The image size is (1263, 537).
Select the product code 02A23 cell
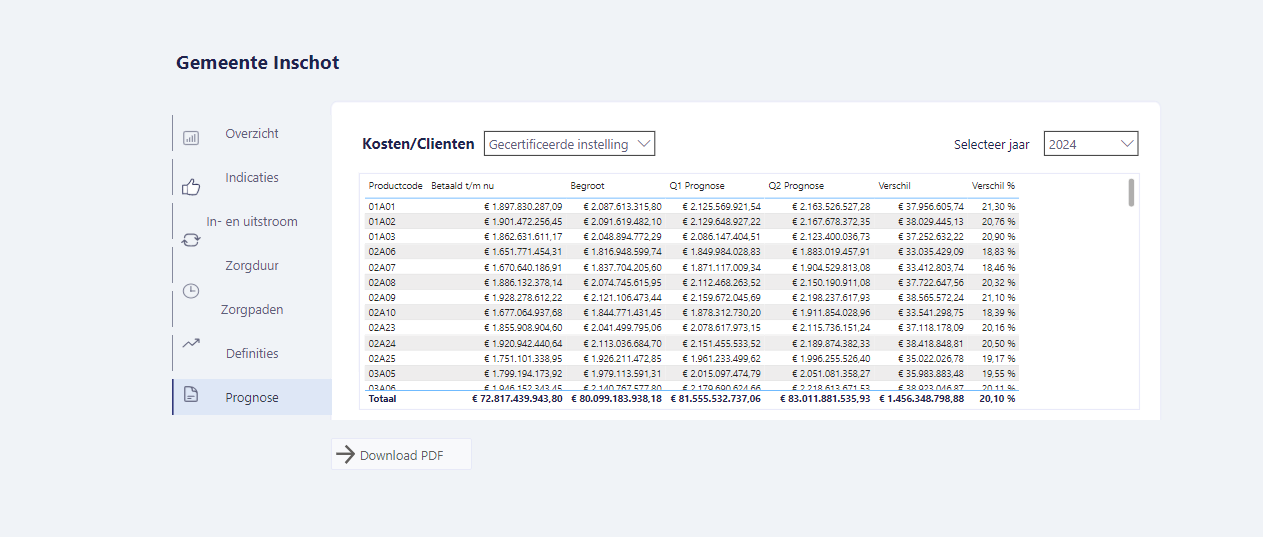click(x=382, y=327)
